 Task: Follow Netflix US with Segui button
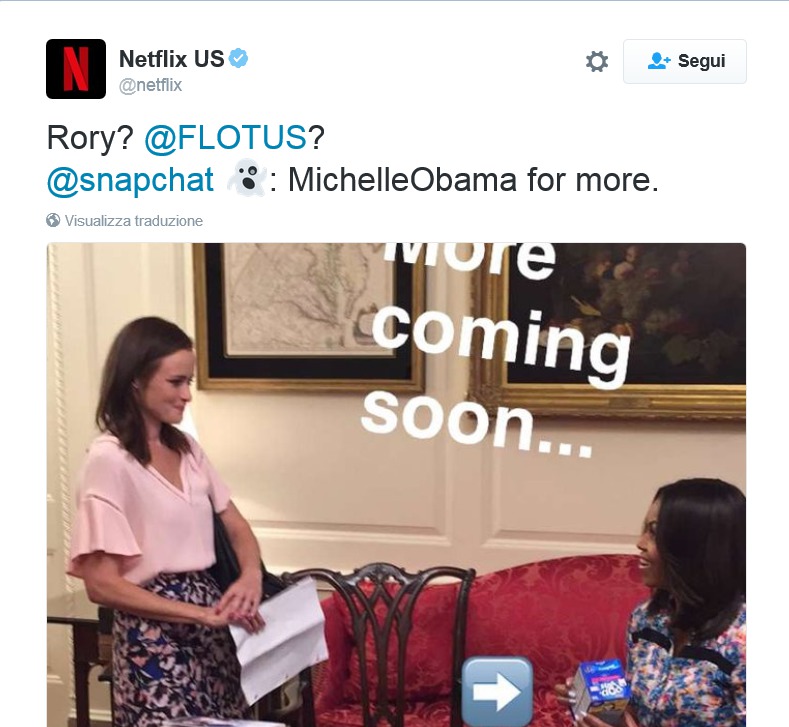685,61
